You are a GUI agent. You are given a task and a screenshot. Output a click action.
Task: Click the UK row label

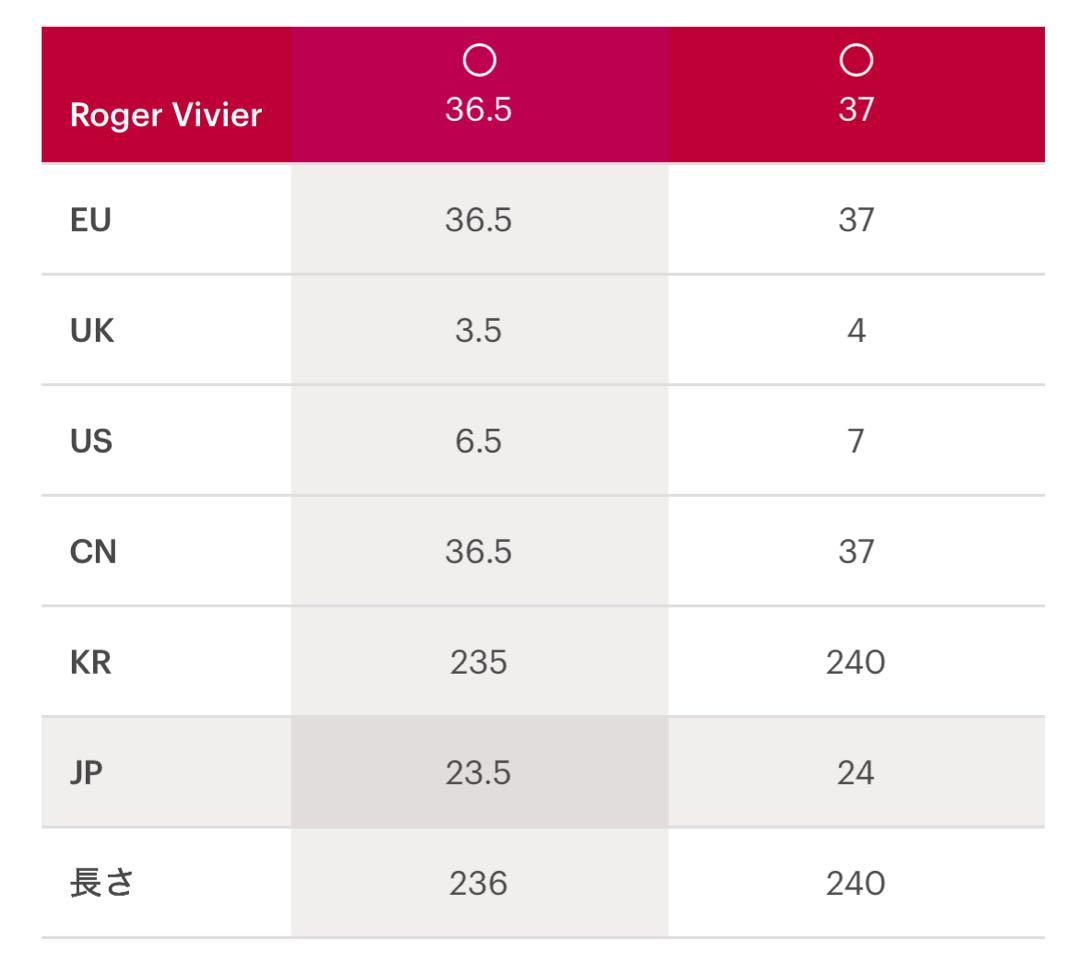click(x=91, y=331)
